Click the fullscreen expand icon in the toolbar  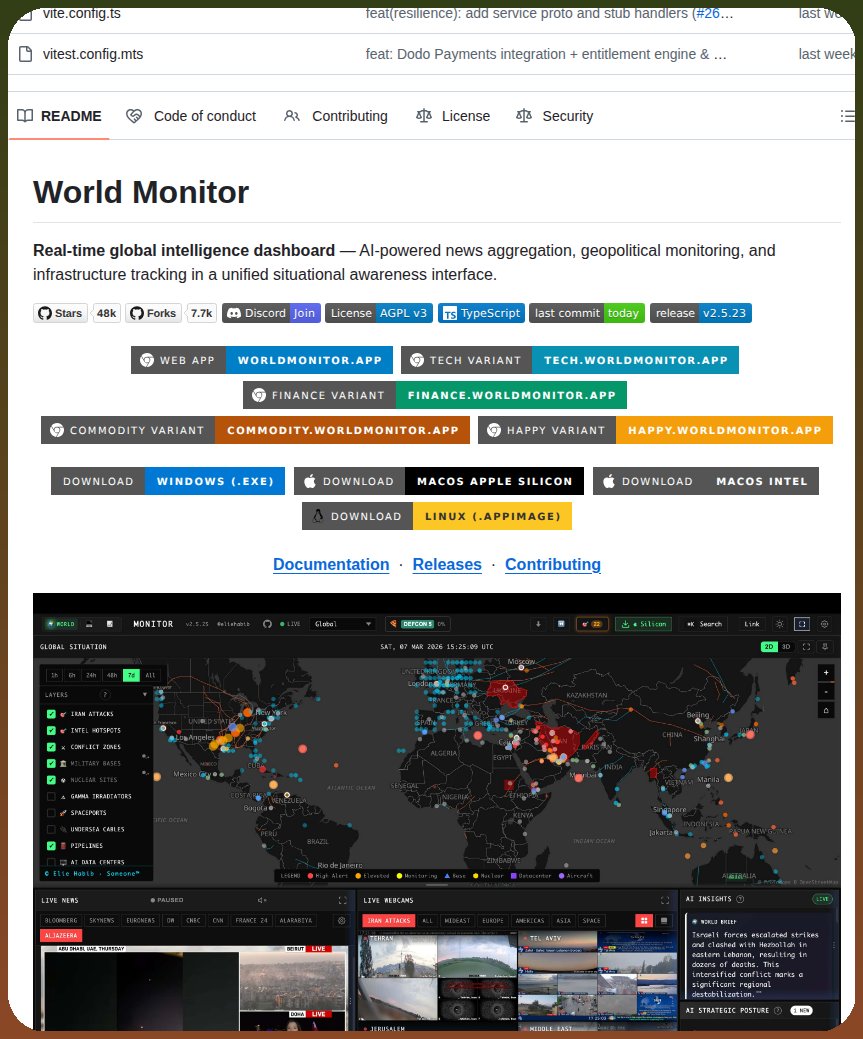(801, 624)
